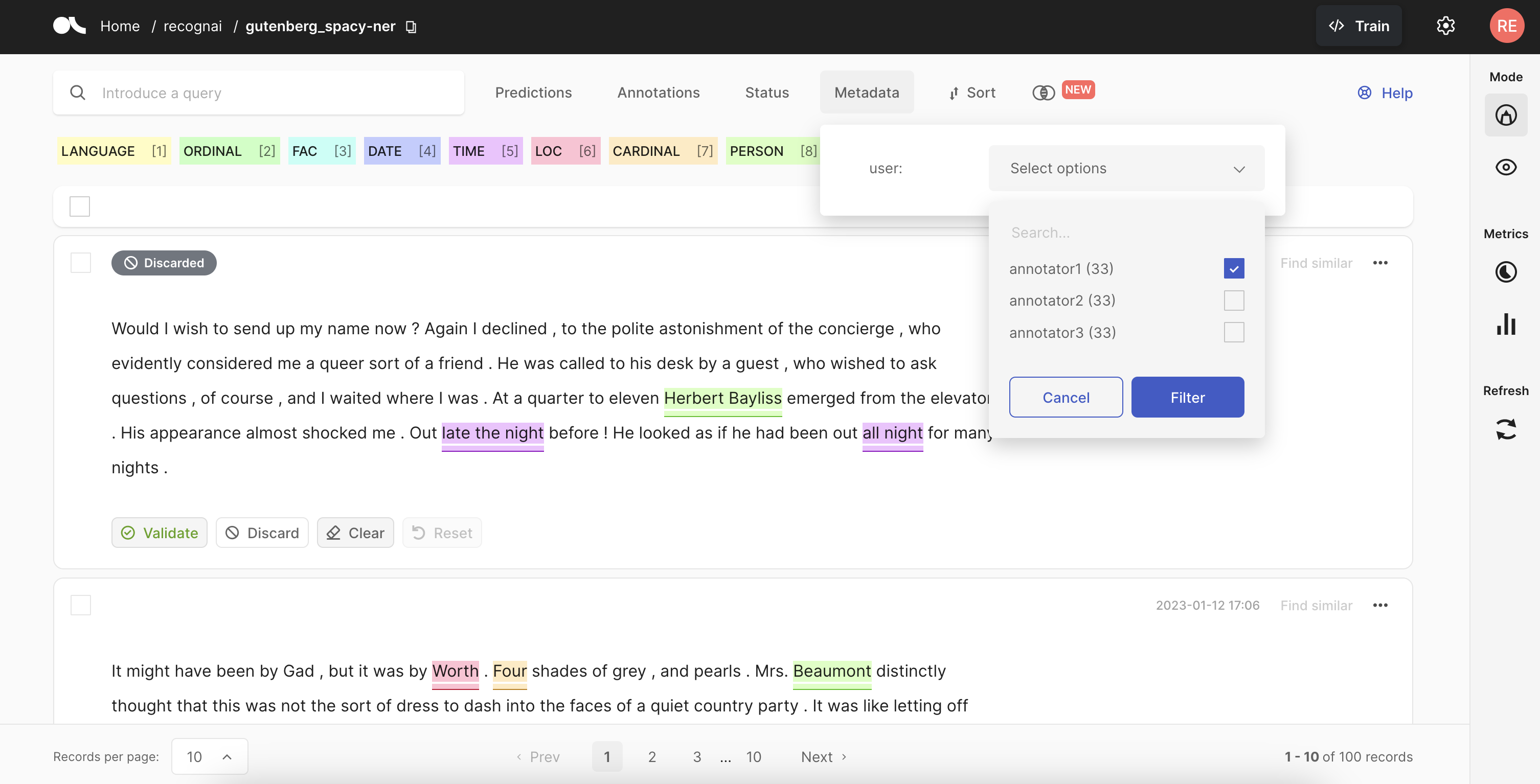Click the Discarded status badge
Viewport: 1540px width, 784px height.
point(164,263)
